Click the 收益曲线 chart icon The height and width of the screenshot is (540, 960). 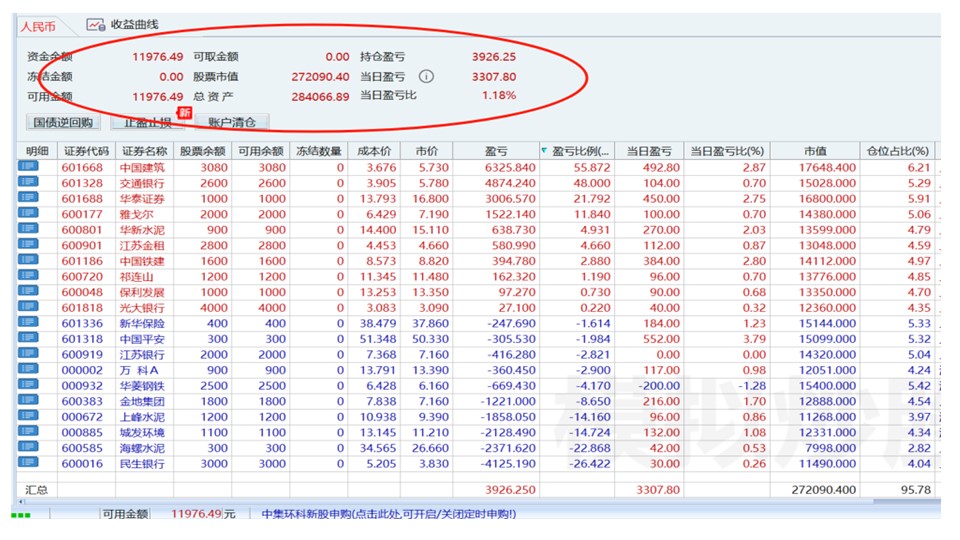point(96,25)
